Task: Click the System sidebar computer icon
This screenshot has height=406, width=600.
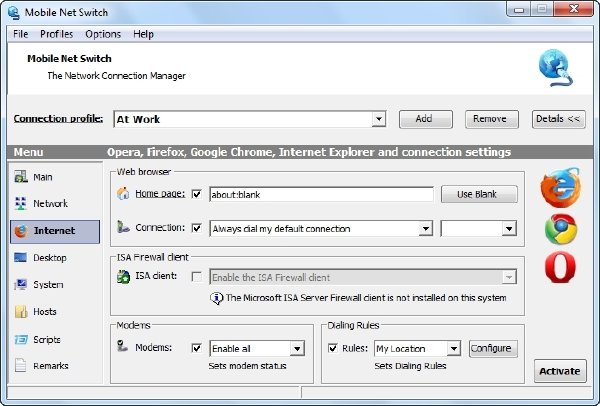Action: [x=20, y=284]
